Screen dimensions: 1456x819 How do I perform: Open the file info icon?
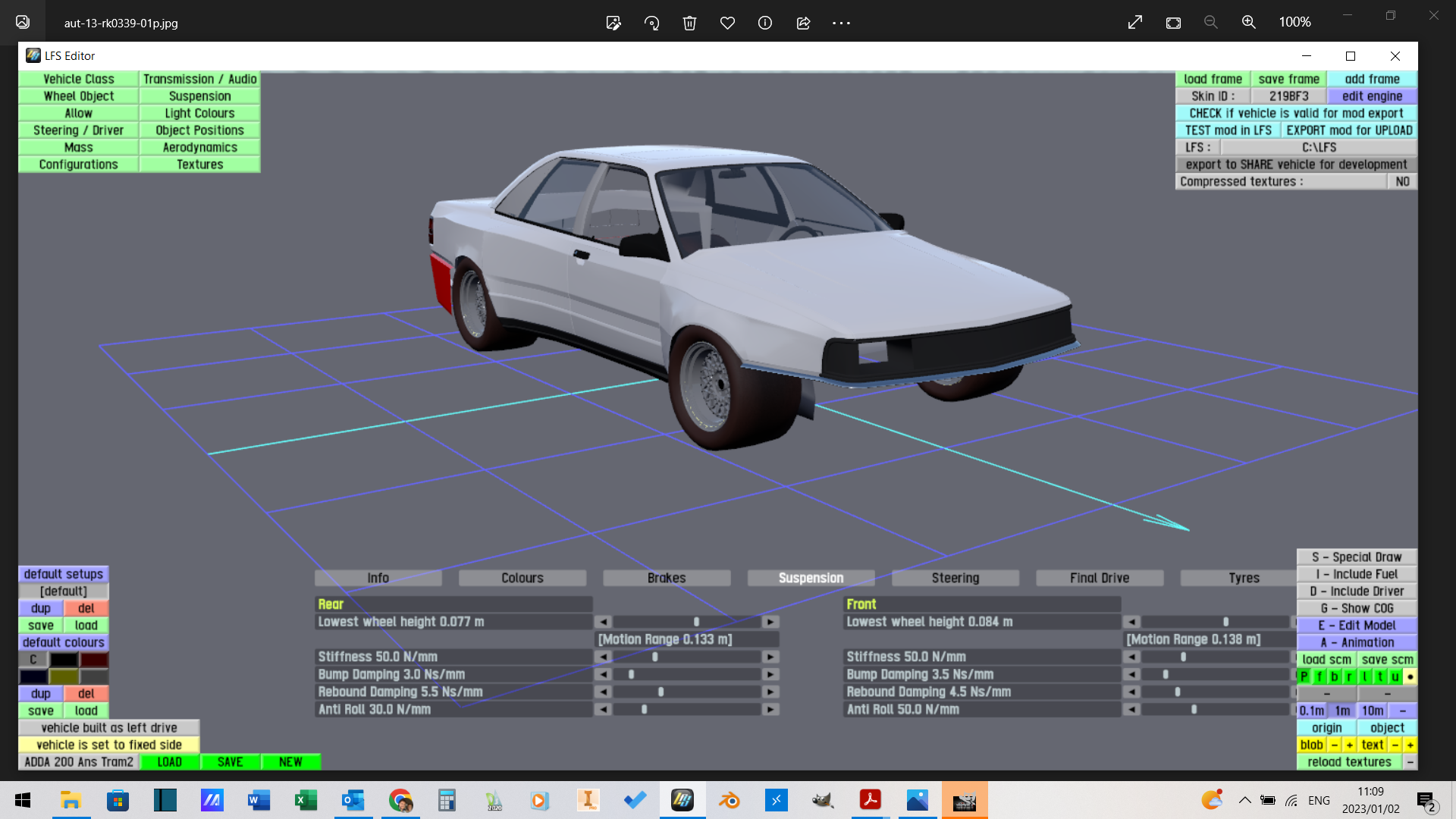(765, 23)
